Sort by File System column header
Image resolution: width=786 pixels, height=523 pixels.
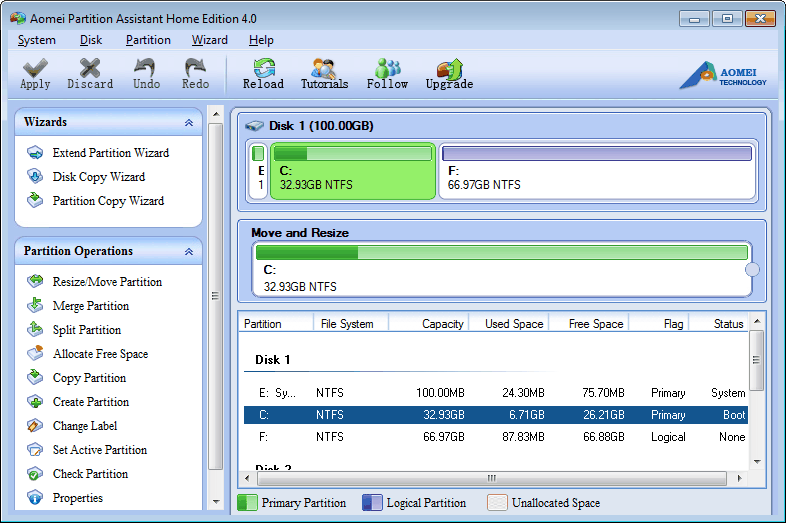tap(351, 324)
